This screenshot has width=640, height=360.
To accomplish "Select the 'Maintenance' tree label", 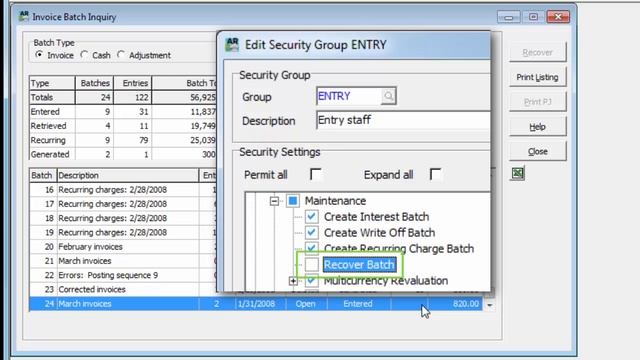I will (335, 201).
